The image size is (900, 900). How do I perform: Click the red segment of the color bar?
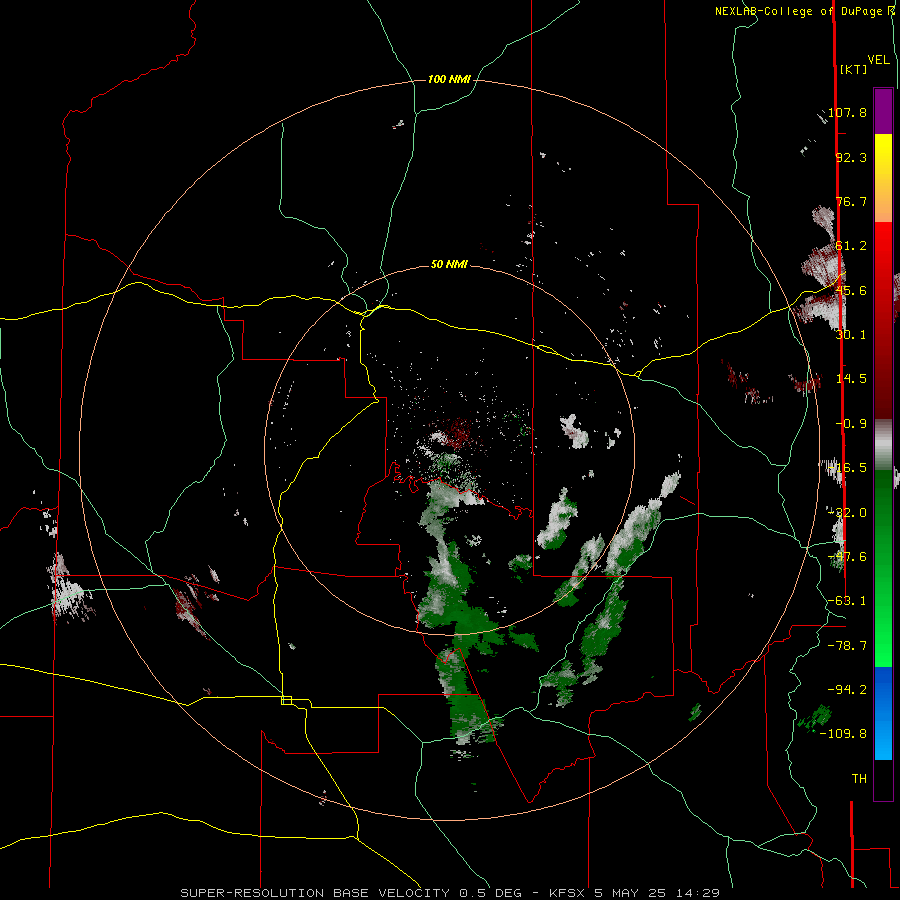coord(883,320)
